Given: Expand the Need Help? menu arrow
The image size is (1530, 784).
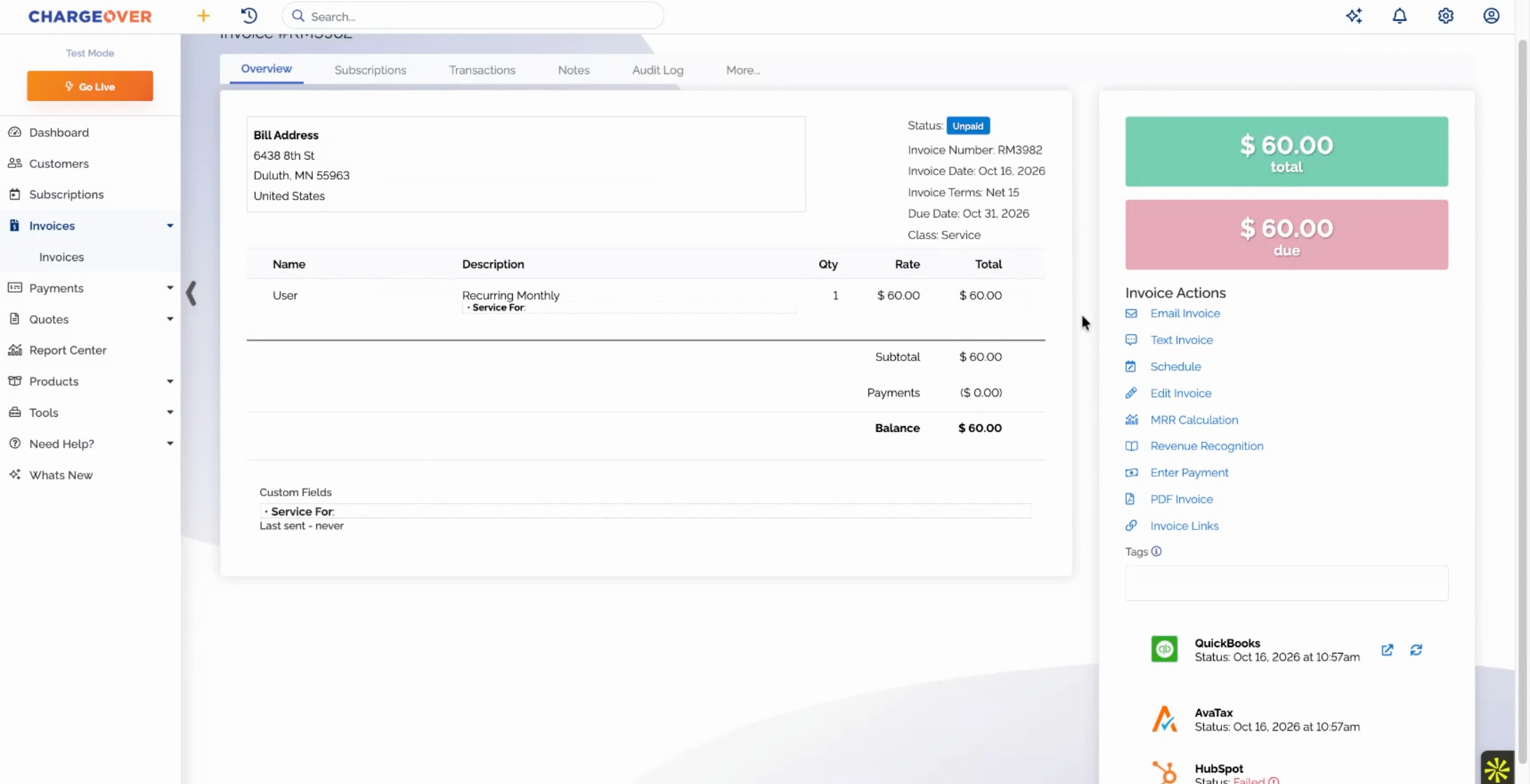Looking at the screenshot, I should pos(170,444).
